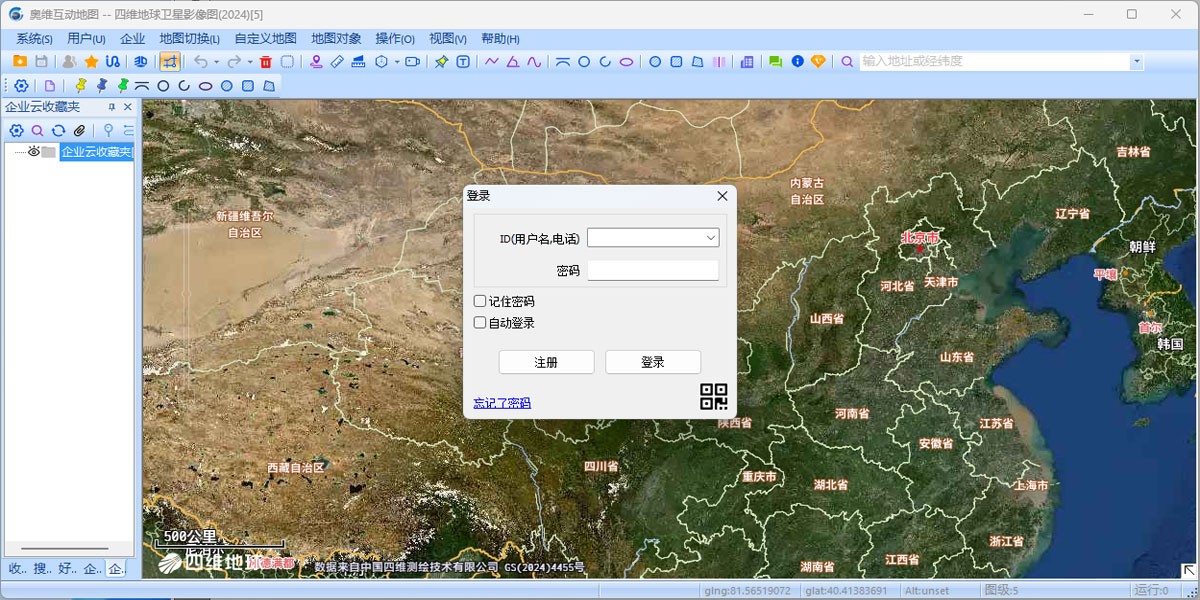The width and height of the screenshot is (1200, 600).
Task: Expand the address search box dropdown arrow
Action: [1136, 62]
